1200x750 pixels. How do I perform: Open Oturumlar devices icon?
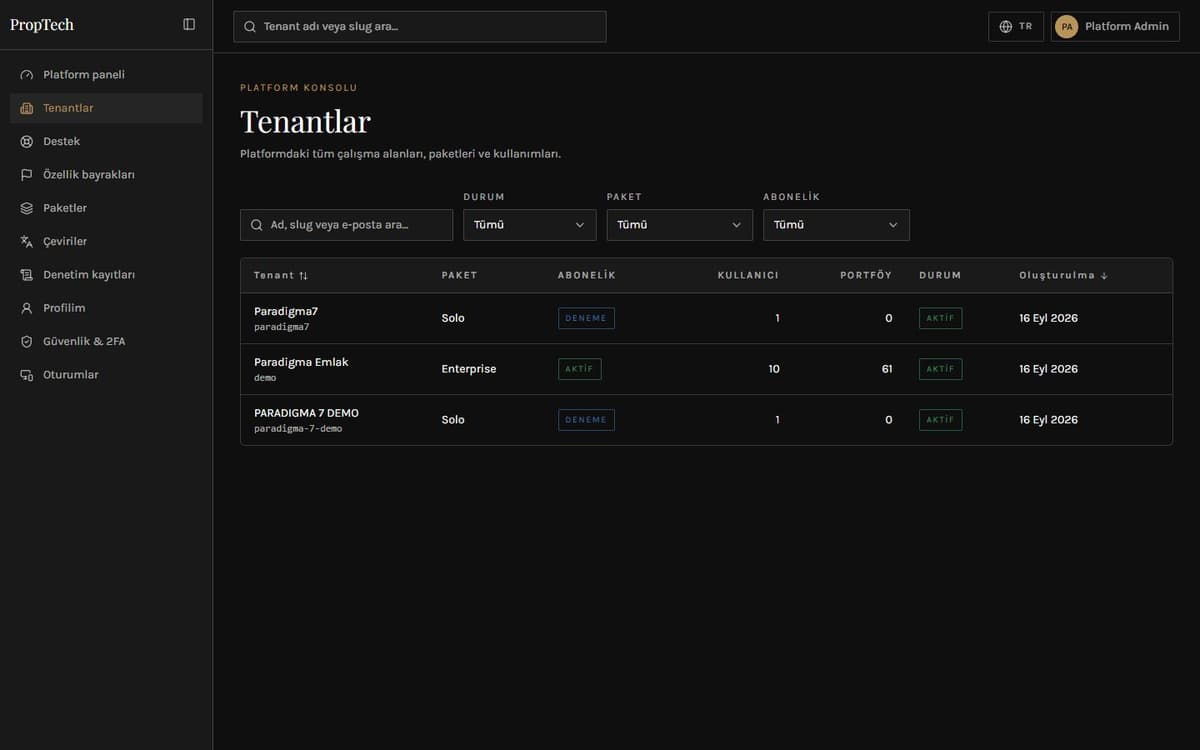(x=27, y=375)
